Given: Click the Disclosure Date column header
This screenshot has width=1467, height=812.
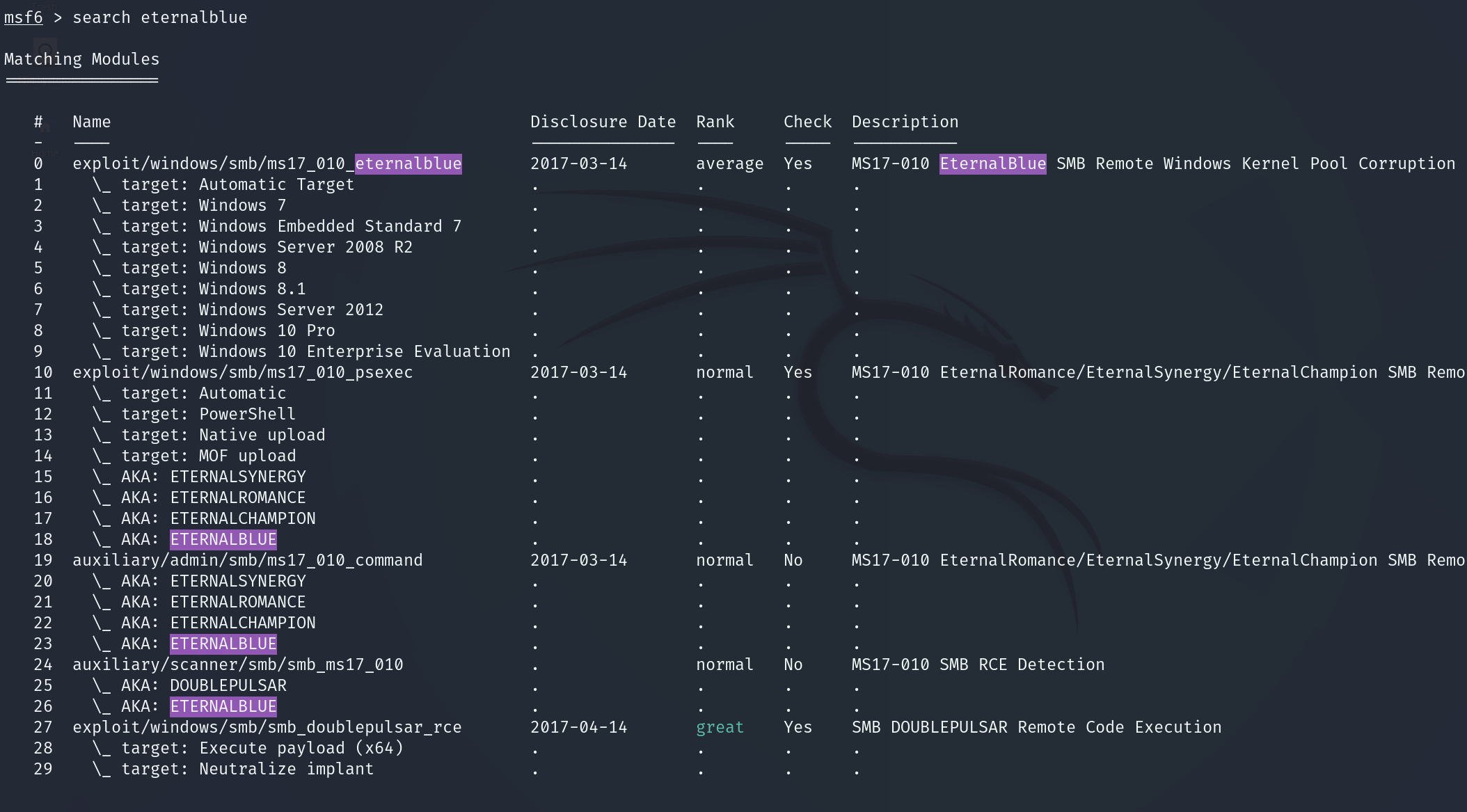Looking at the screenshot, I should pos(602,122).
